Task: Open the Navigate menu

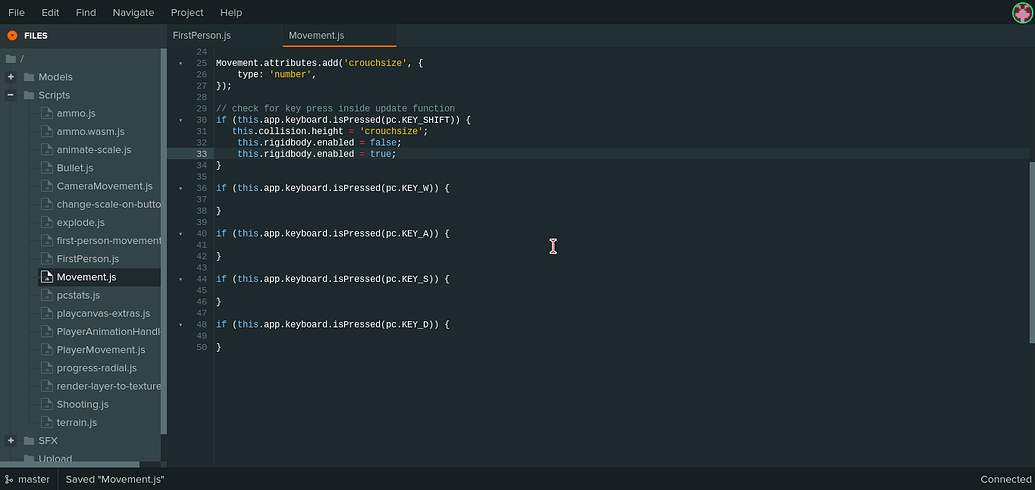Action: [133, 12]
